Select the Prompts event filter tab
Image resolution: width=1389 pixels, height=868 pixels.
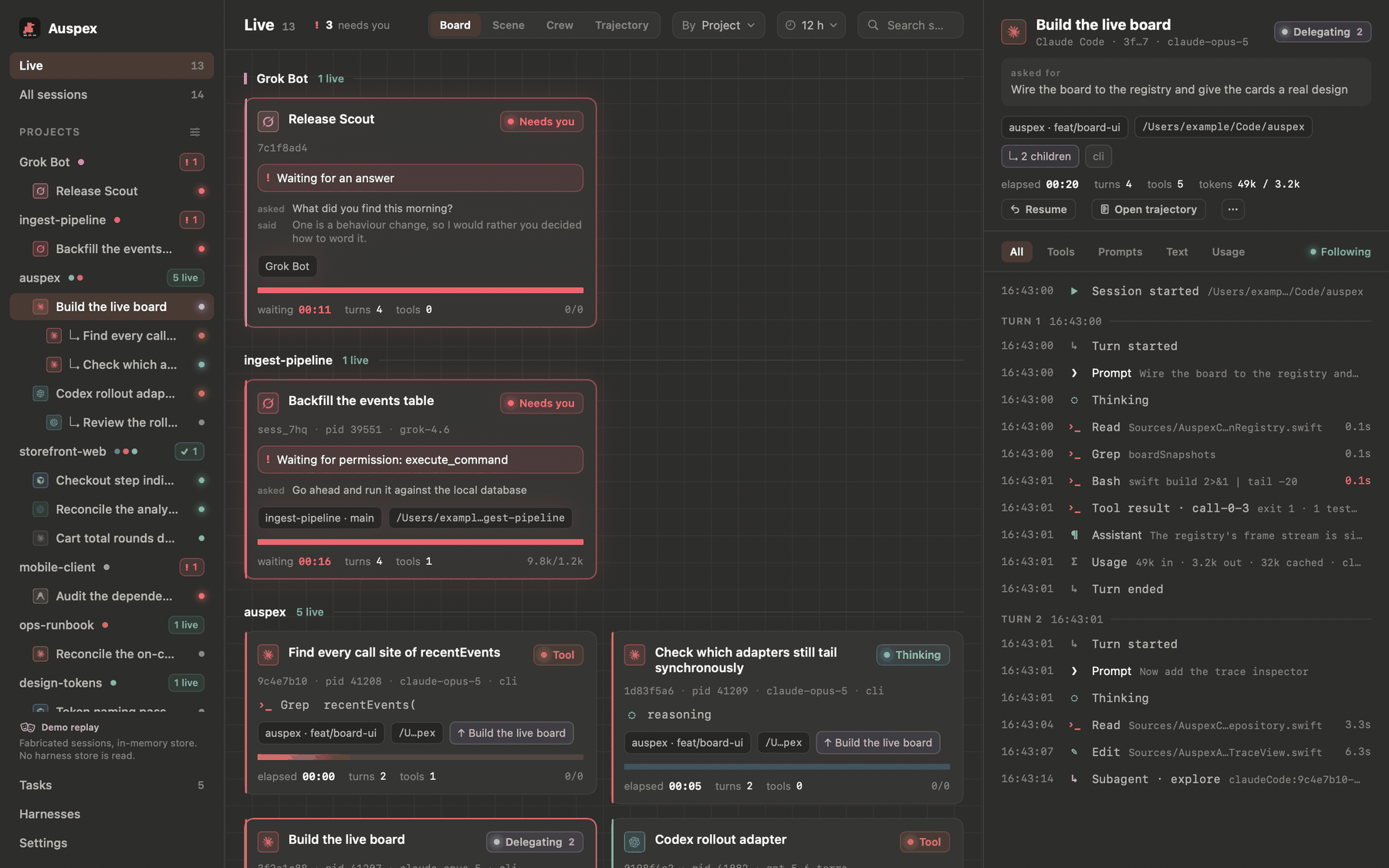coord(1120,252)
